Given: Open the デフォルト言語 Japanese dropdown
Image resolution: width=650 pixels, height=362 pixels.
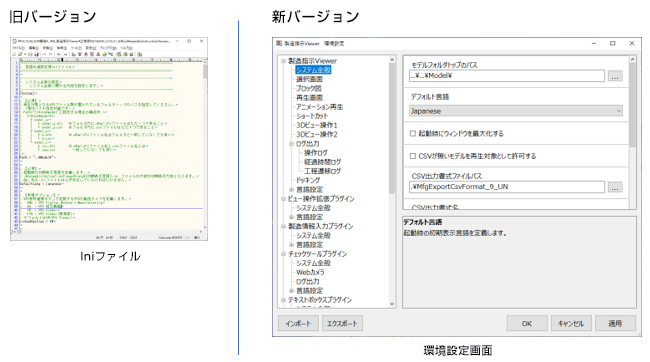Looking at the screenshot, I should coord(516,111).
